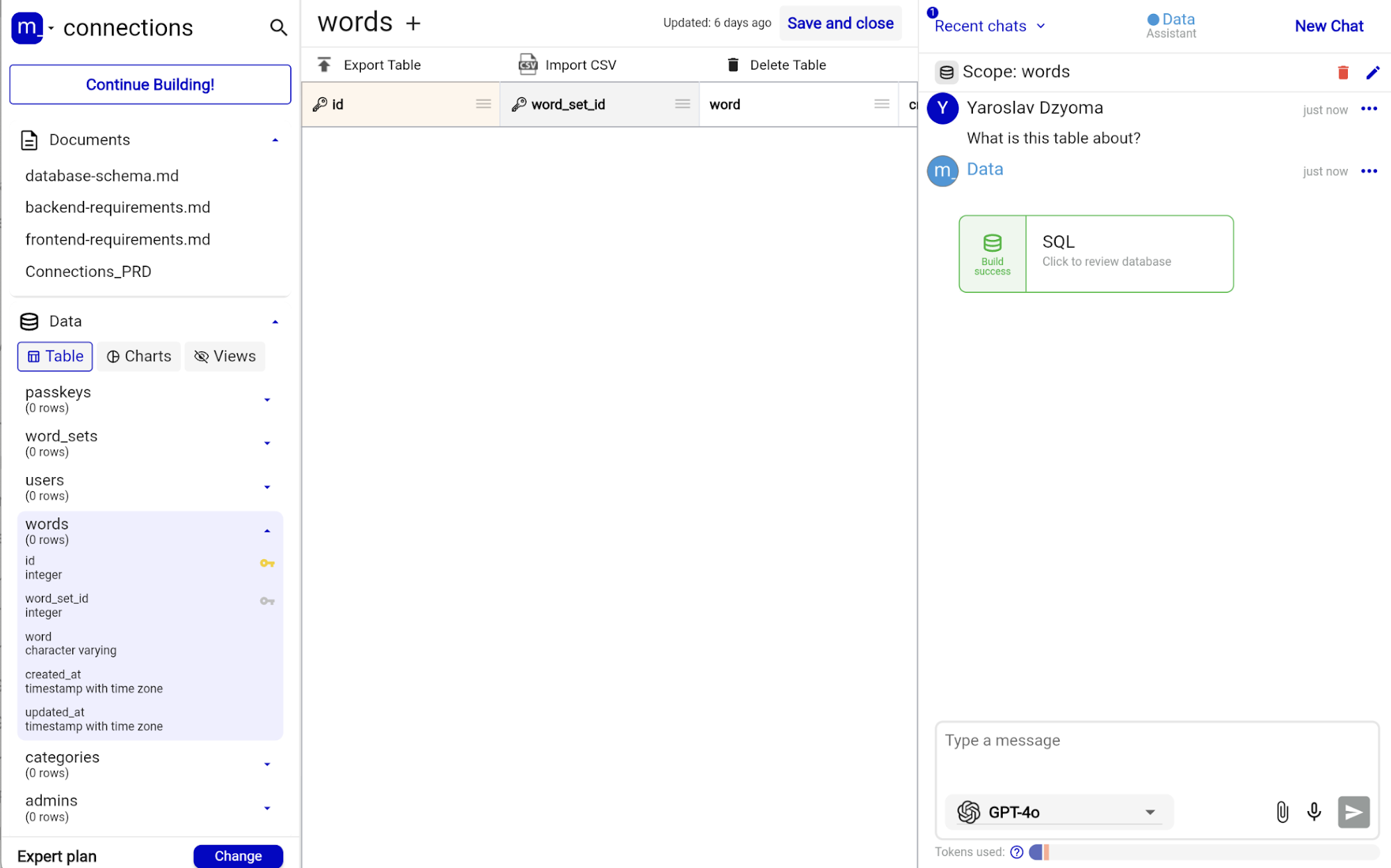This screenshot has width=1391, height=868.
Task: Click the blue edit scope pencil icon
Action: (1372, 72)
